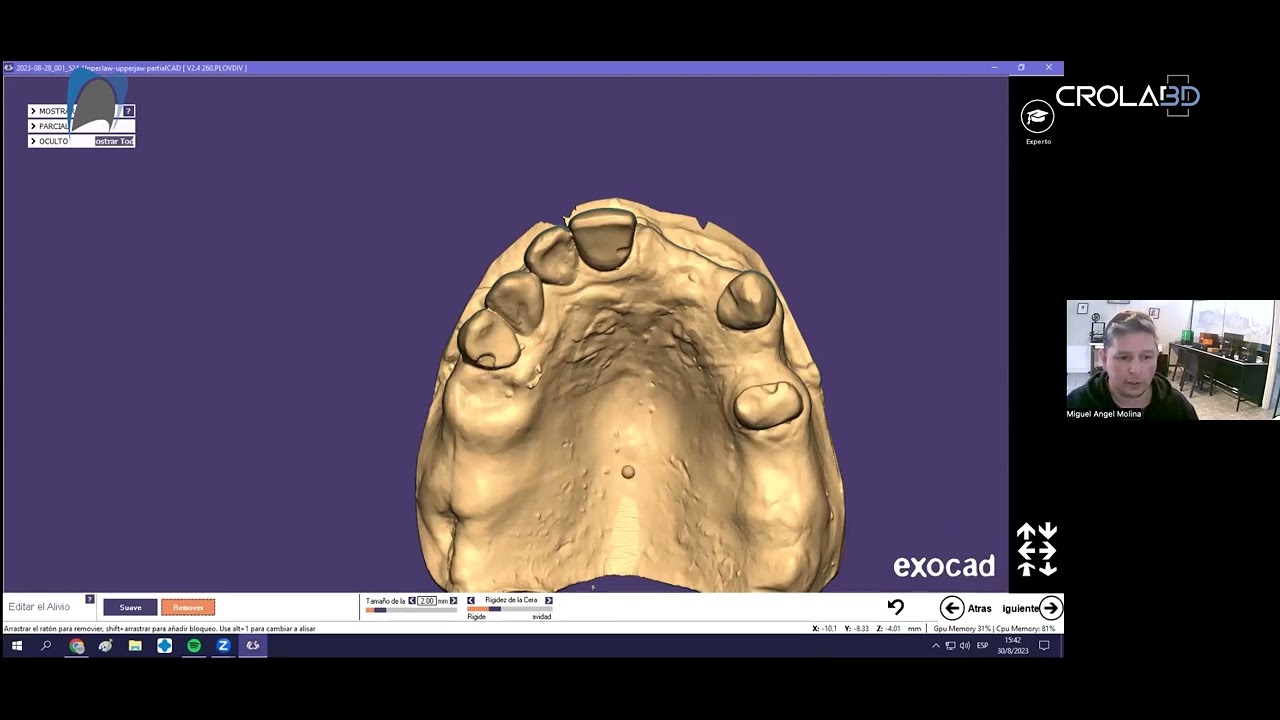
Task: Increase brush size with right arrow
Action: coord(453,600)
